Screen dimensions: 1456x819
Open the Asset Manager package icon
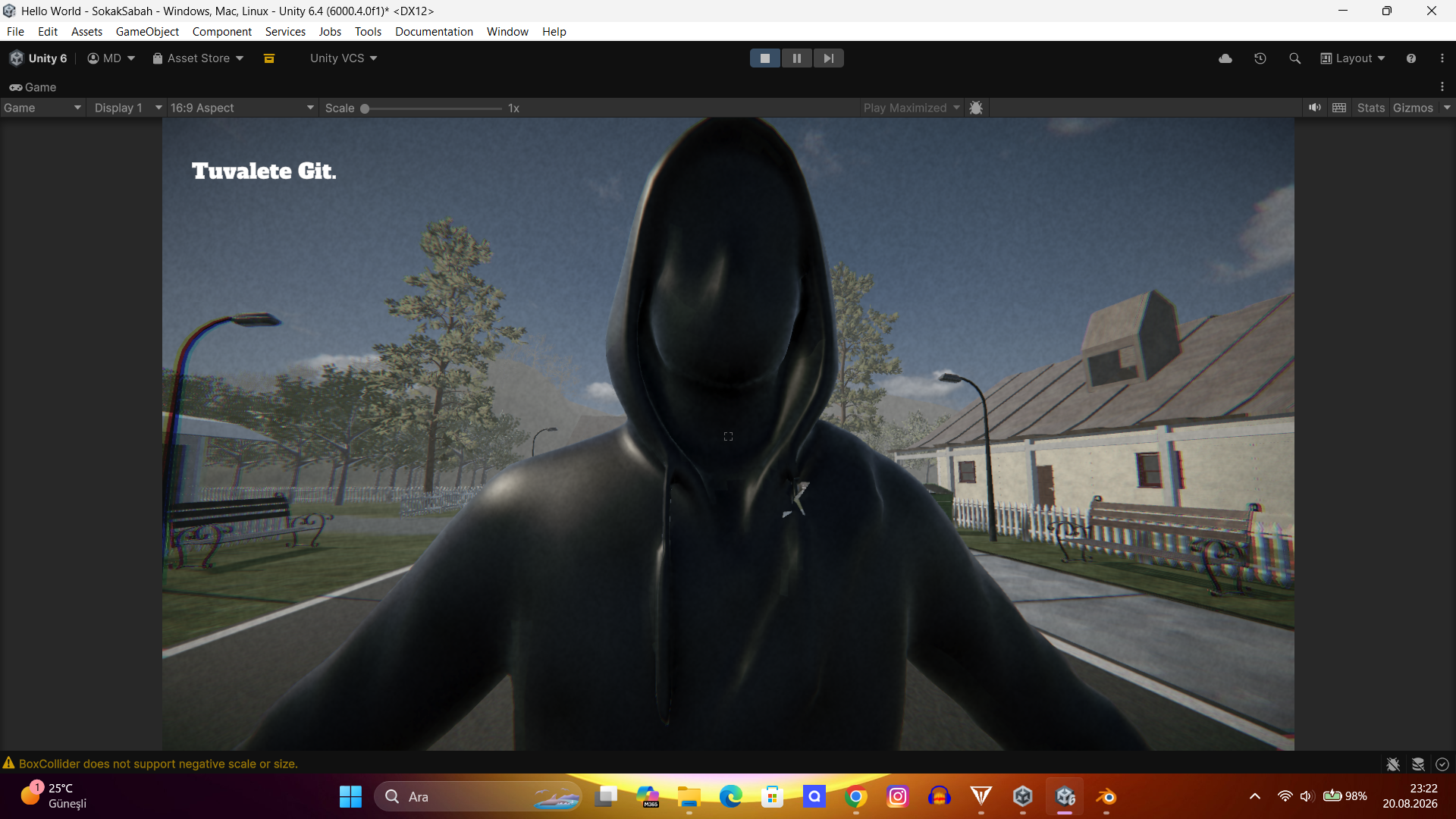click(x=269, y=58)
